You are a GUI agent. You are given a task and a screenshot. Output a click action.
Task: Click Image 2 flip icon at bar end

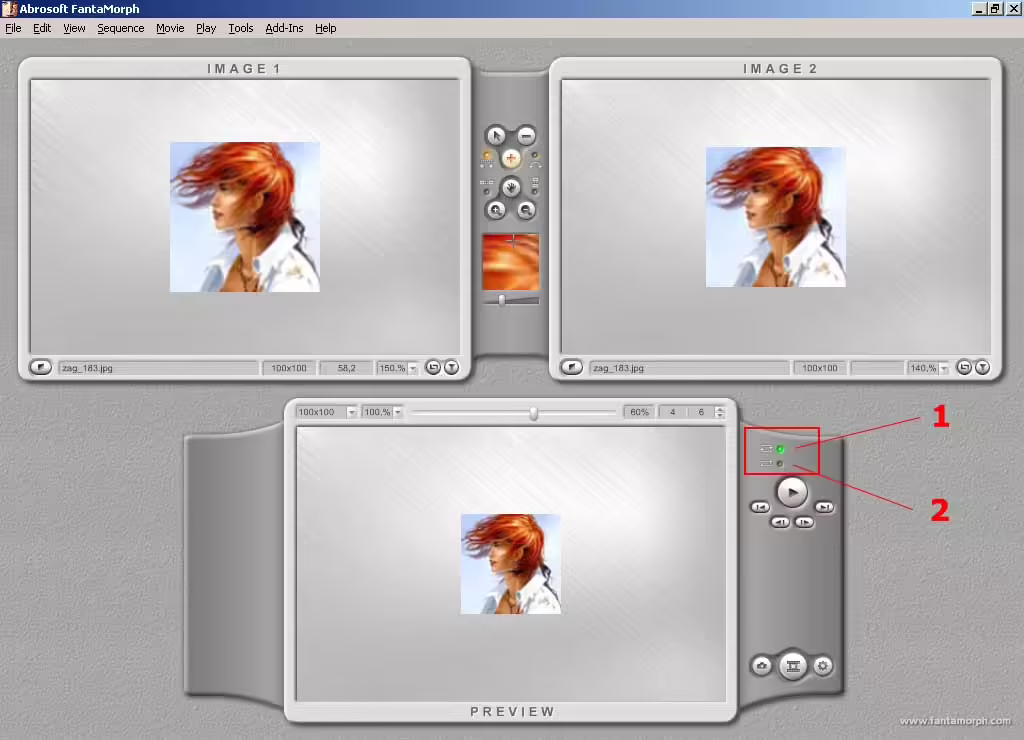tap(982, 368)
